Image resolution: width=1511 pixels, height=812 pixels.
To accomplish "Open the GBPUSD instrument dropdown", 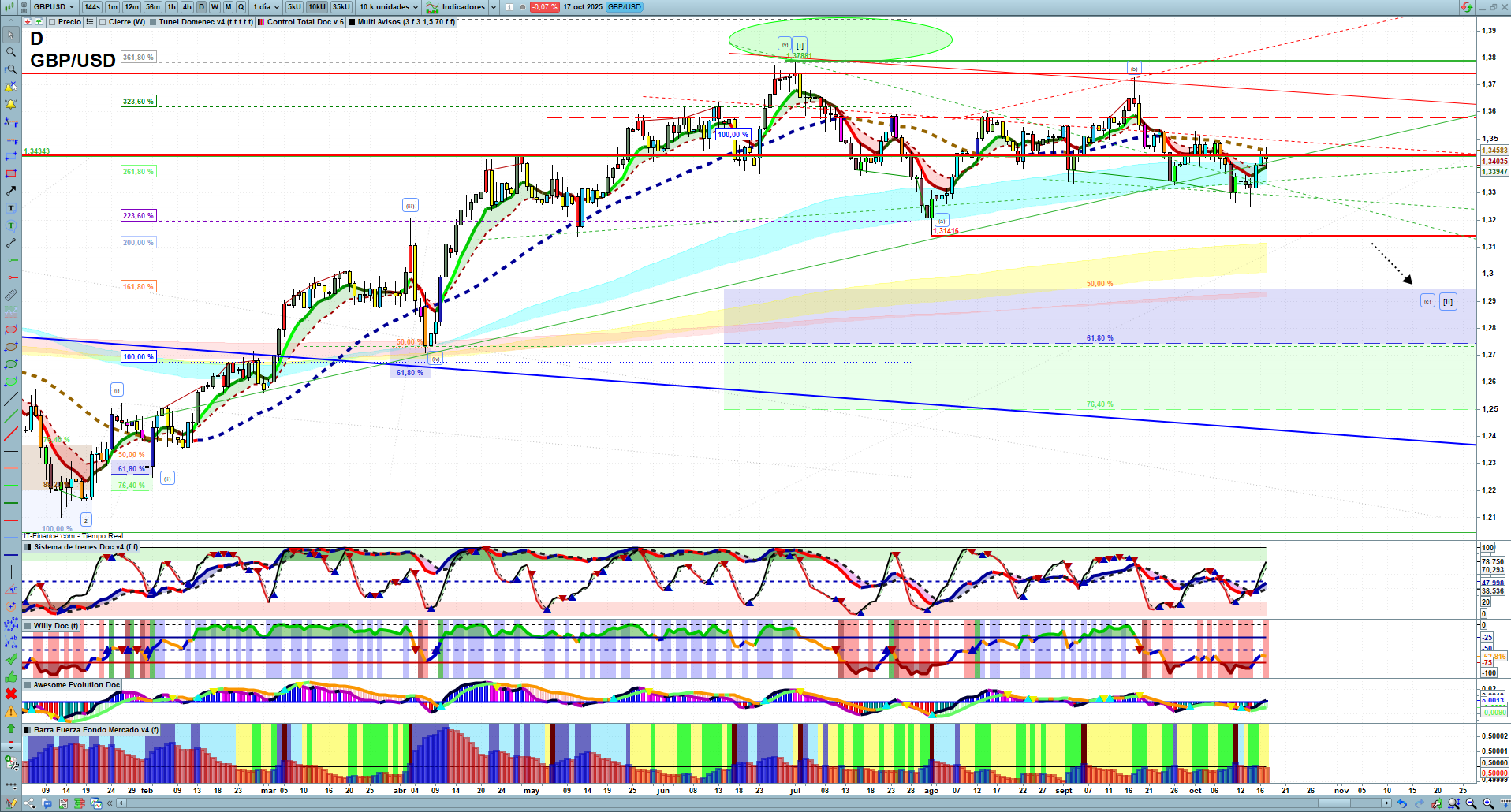I will [x=53, y=7].
